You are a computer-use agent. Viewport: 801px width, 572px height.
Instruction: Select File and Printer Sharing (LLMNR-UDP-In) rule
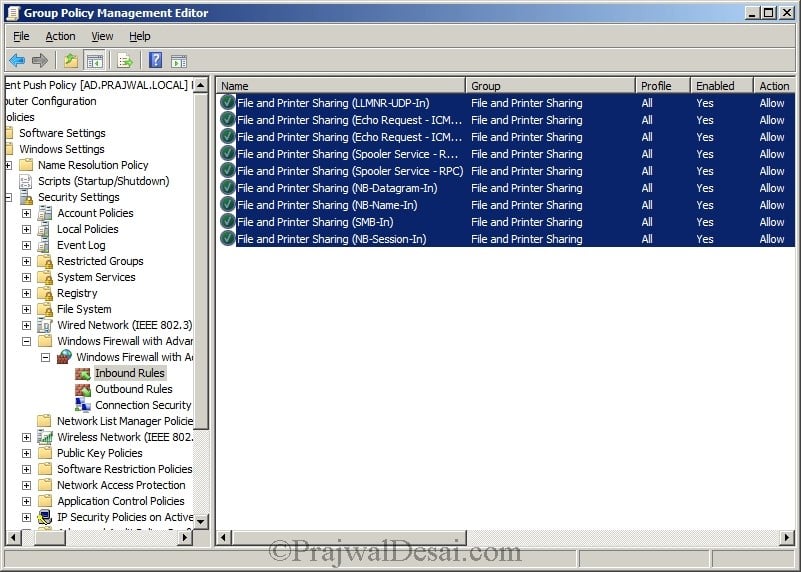(506, 103)
